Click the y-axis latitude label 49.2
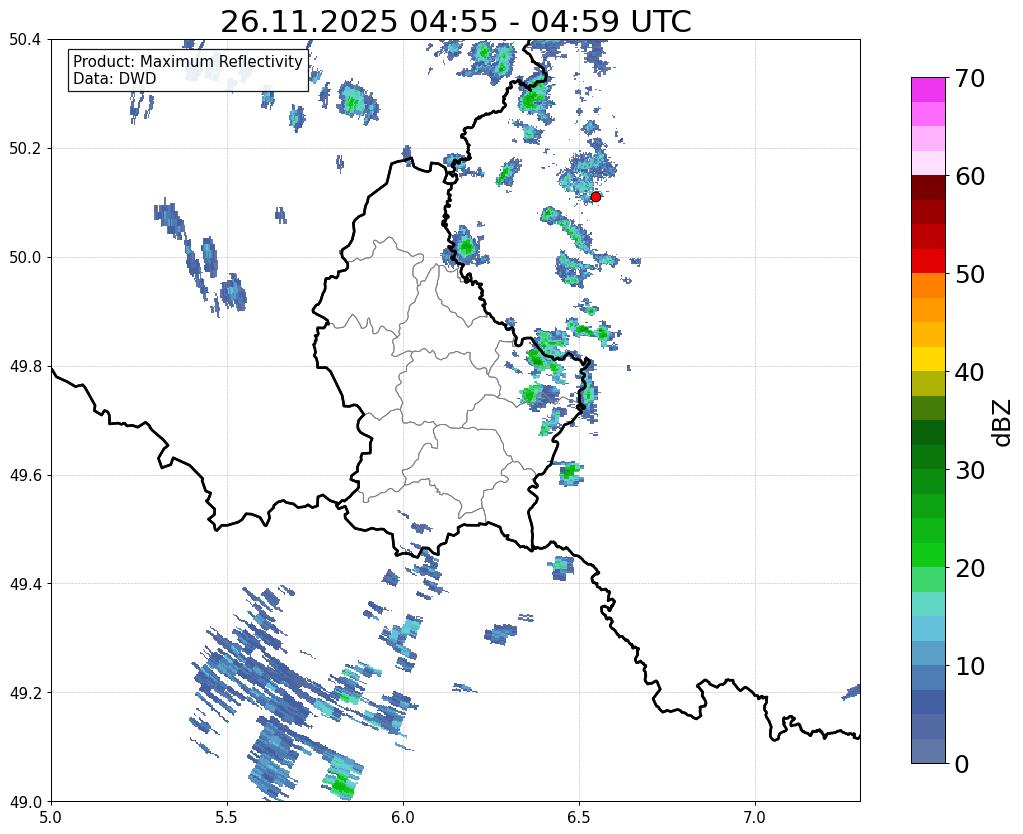Image resolution: width=1023 pixels, height=834 pixels. point(26,693)
